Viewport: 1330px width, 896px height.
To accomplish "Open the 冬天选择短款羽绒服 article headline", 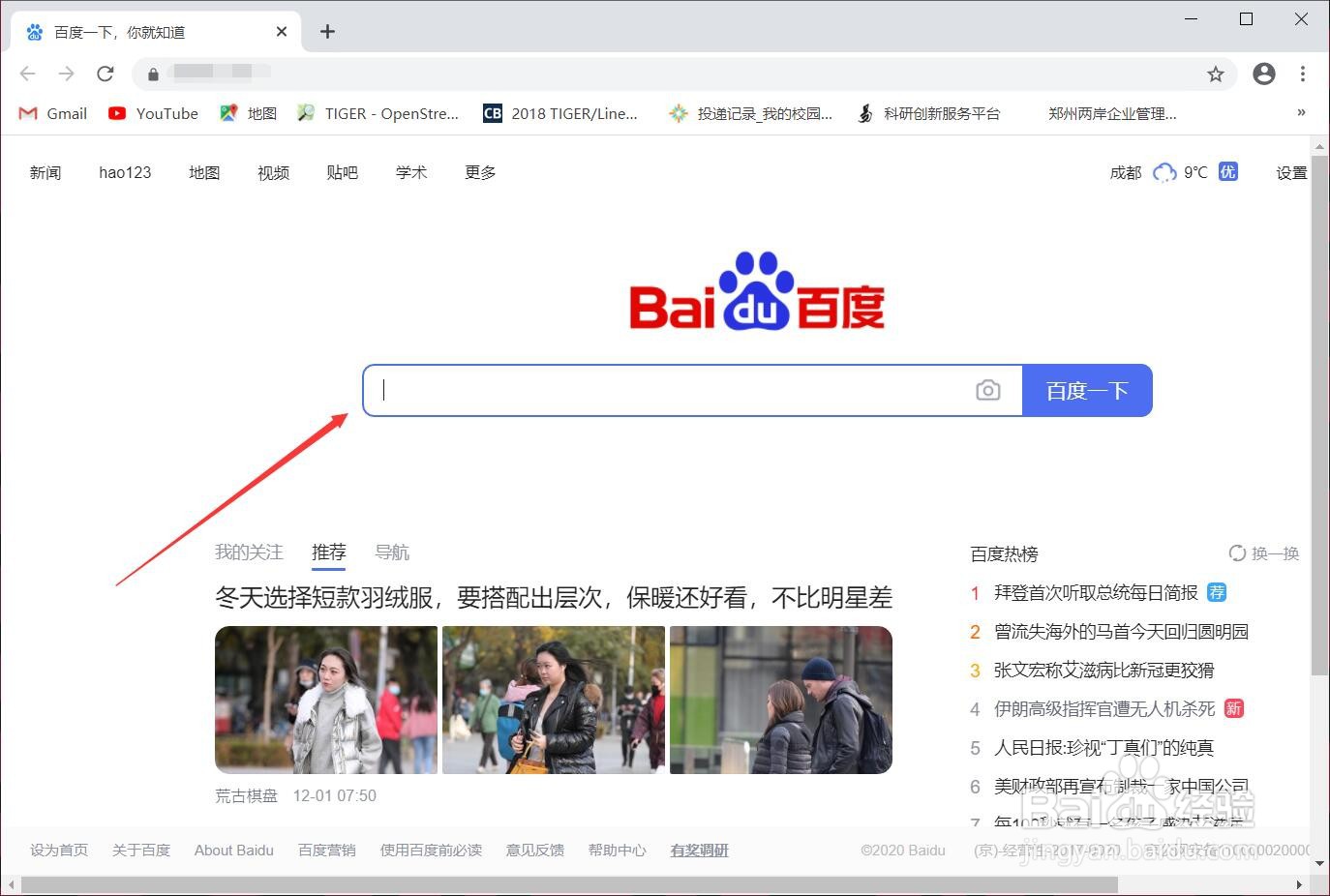I will 554,597.
